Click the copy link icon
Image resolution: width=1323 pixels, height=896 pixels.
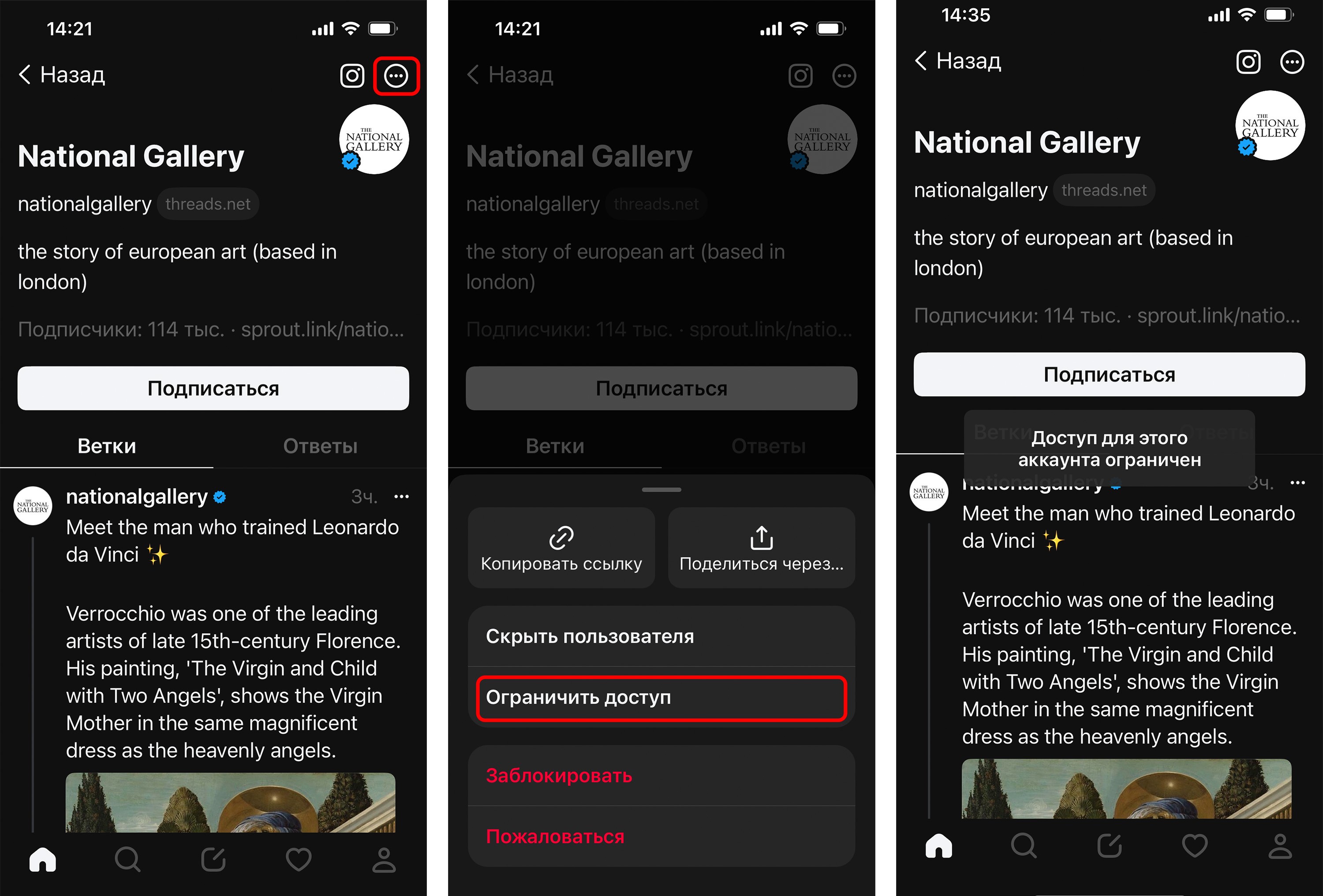click(x=562, y=536)
